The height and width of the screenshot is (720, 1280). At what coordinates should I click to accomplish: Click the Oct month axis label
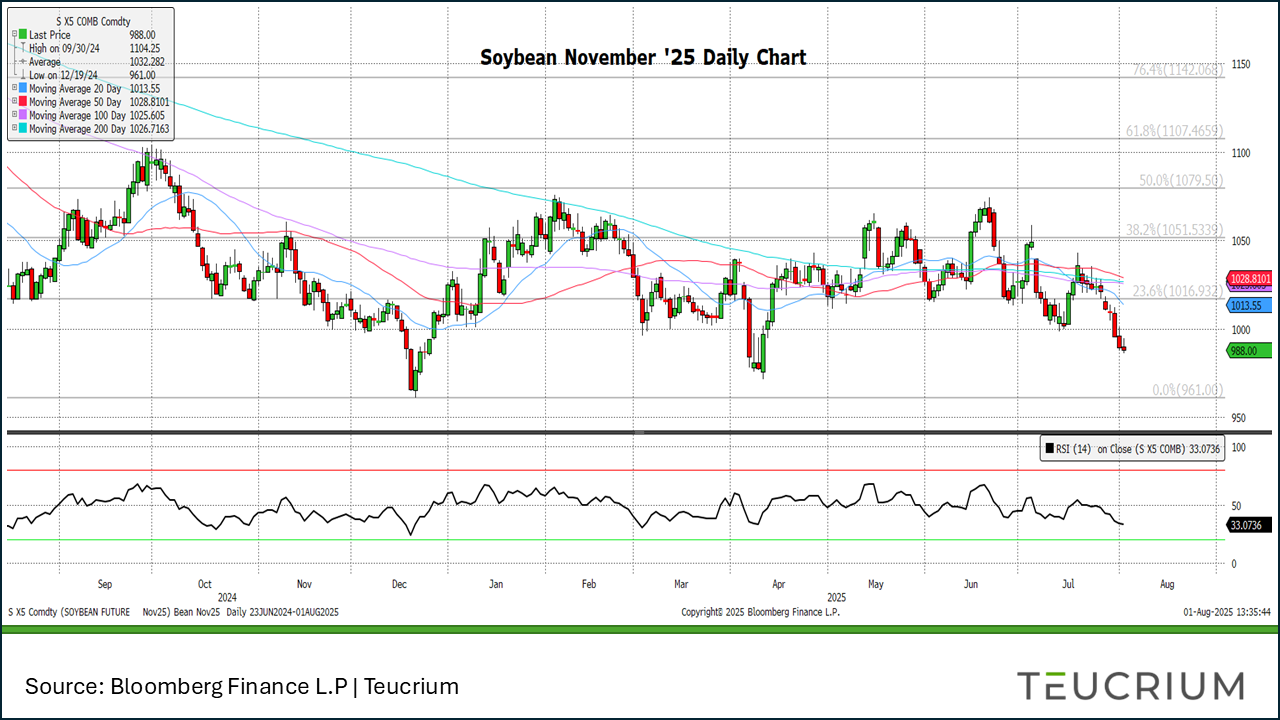[x=205, y=583]
